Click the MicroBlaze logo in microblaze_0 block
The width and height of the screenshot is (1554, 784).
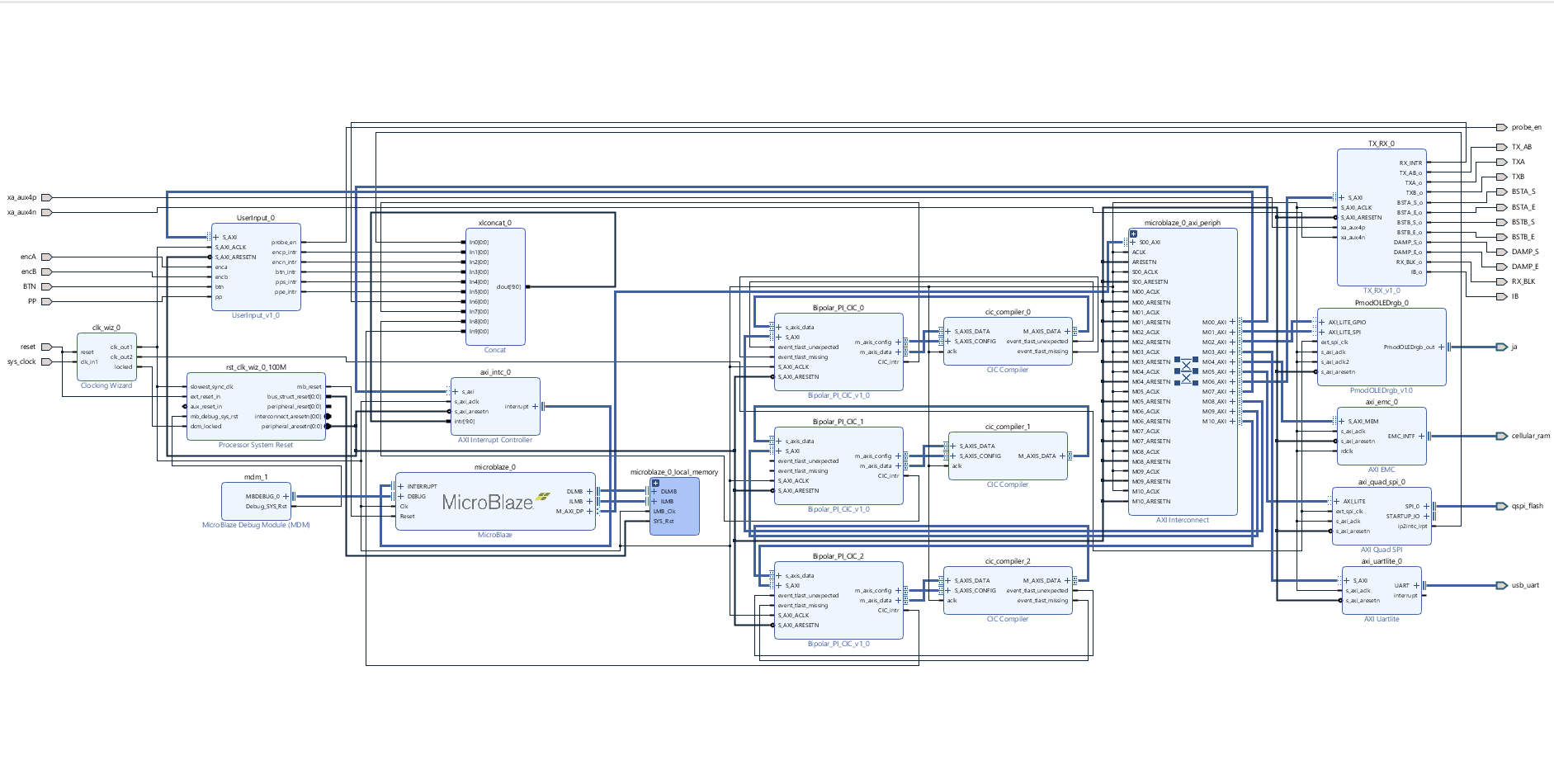point(496,502)
